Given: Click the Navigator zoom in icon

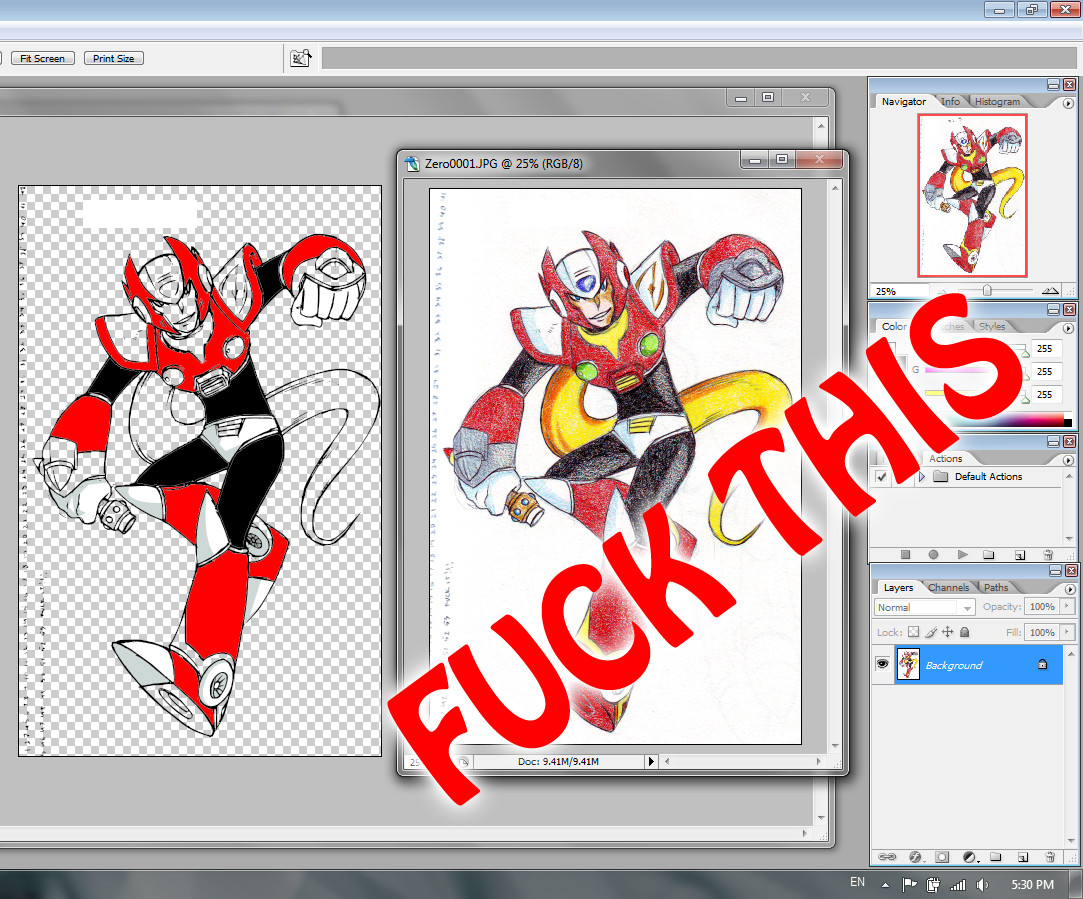Looking at the screenshot, I should point(1050,291).
